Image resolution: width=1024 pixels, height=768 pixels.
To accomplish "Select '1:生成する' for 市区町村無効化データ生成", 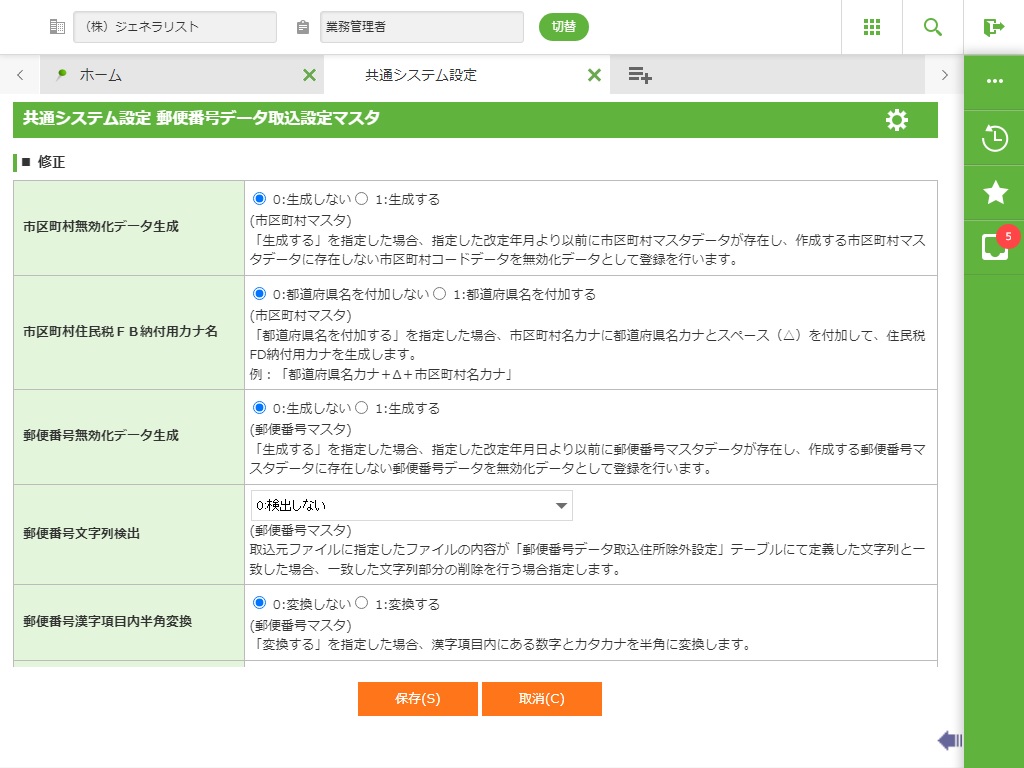I will (x=362, y=199).
